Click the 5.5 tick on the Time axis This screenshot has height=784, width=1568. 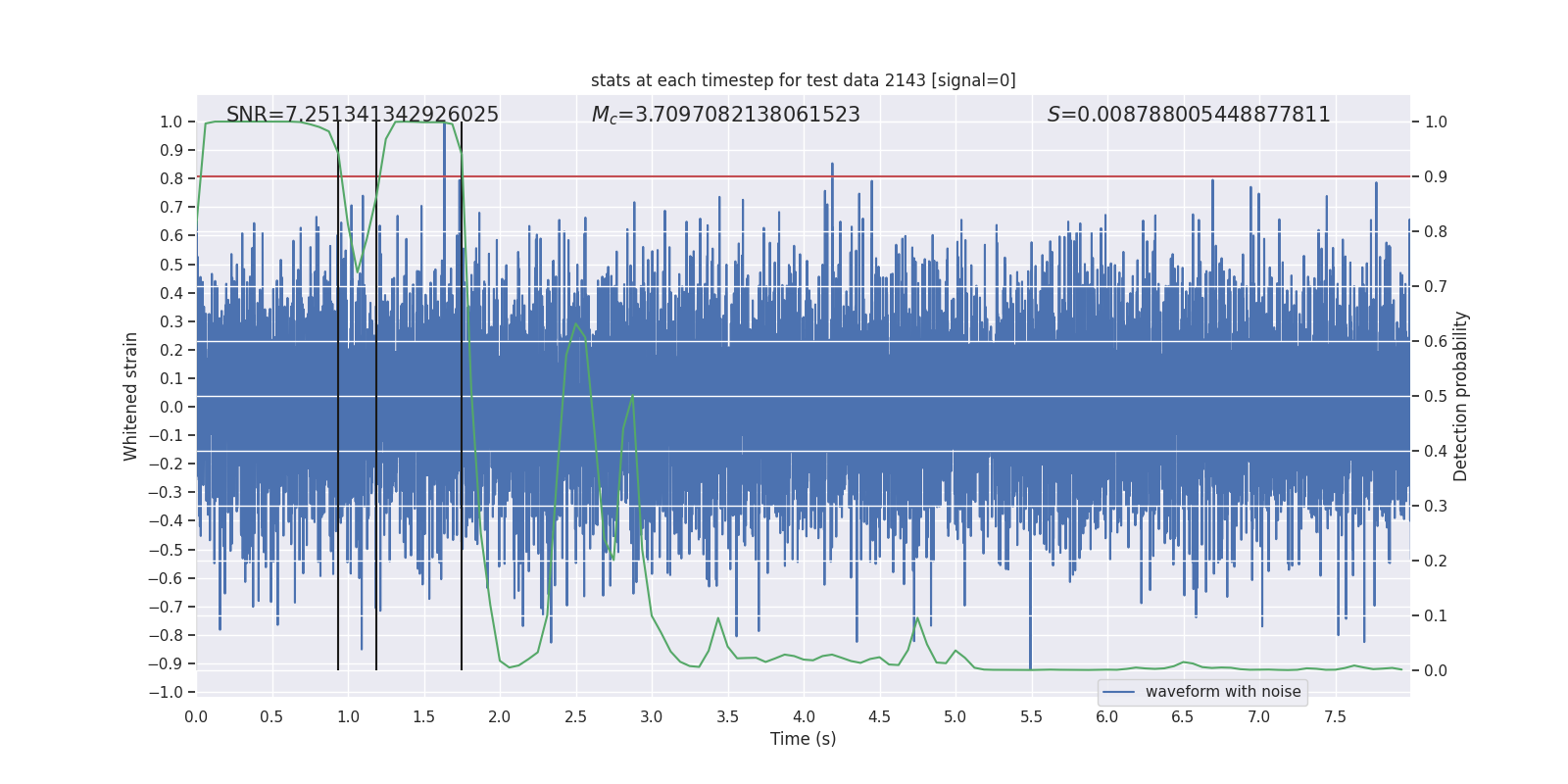click(1031, 716)
